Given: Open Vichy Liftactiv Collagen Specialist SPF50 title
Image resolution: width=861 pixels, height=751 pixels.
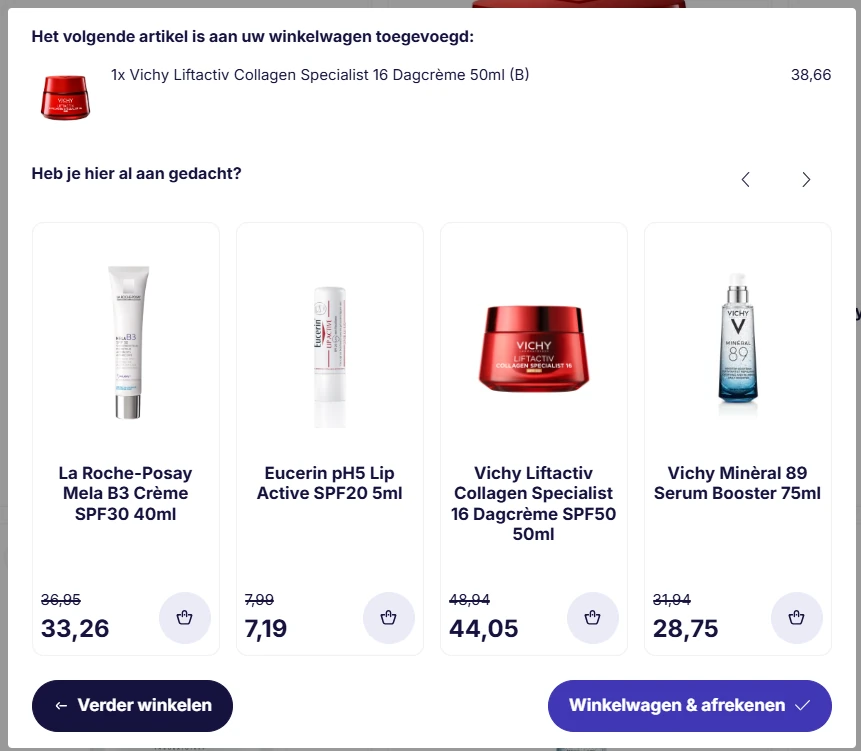Looking at the screenshot, I should 533,503.
